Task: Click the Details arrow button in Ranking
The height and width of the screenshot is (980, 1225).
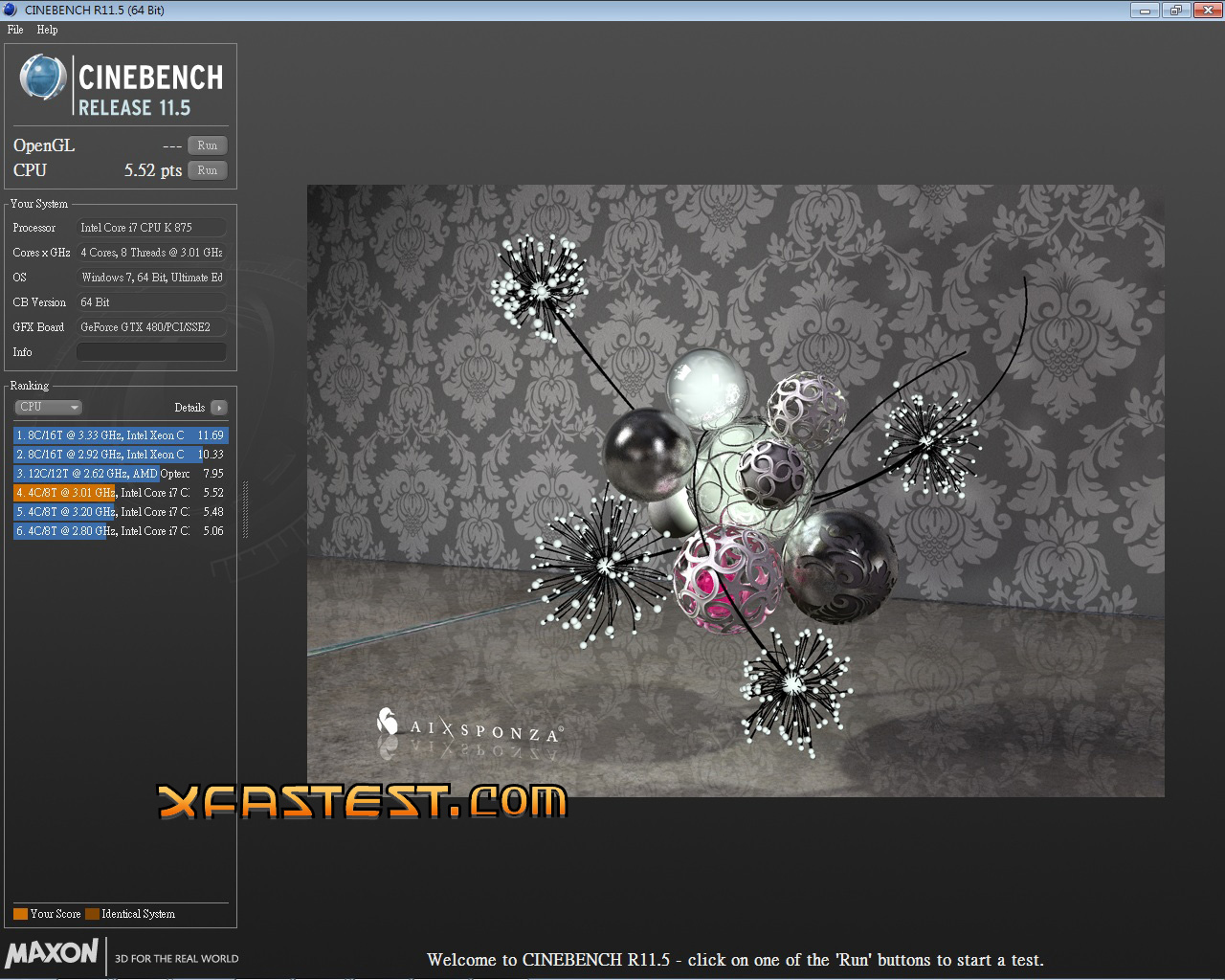Action: pyautogui.click(x=219, y=408)
